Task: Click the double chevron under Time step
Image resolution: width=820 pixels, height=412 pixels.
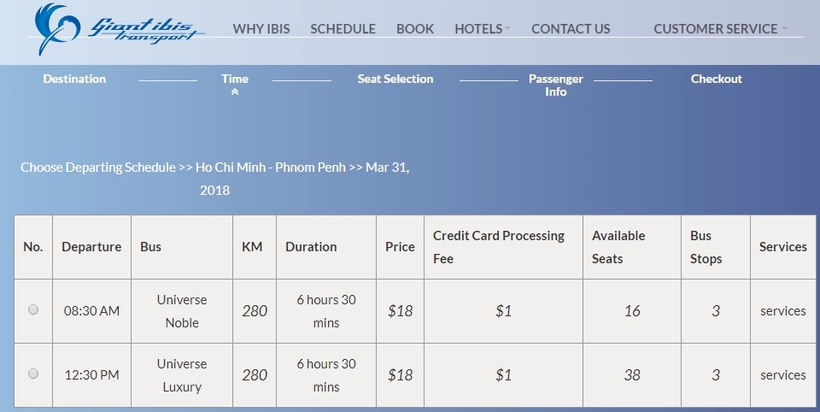Action: [235, 92]
